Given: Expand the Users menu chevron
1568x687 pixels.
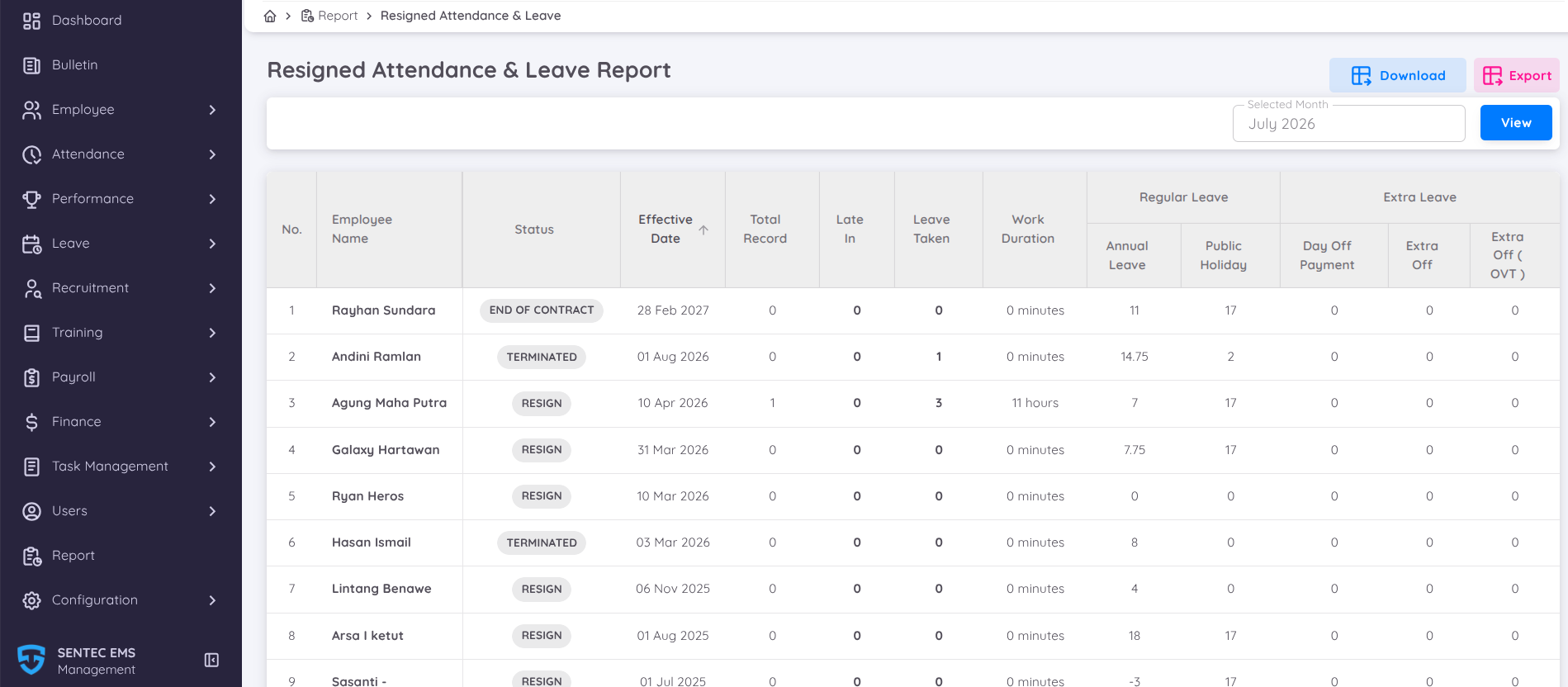Looking at the screenshot, I should (212, 511).
